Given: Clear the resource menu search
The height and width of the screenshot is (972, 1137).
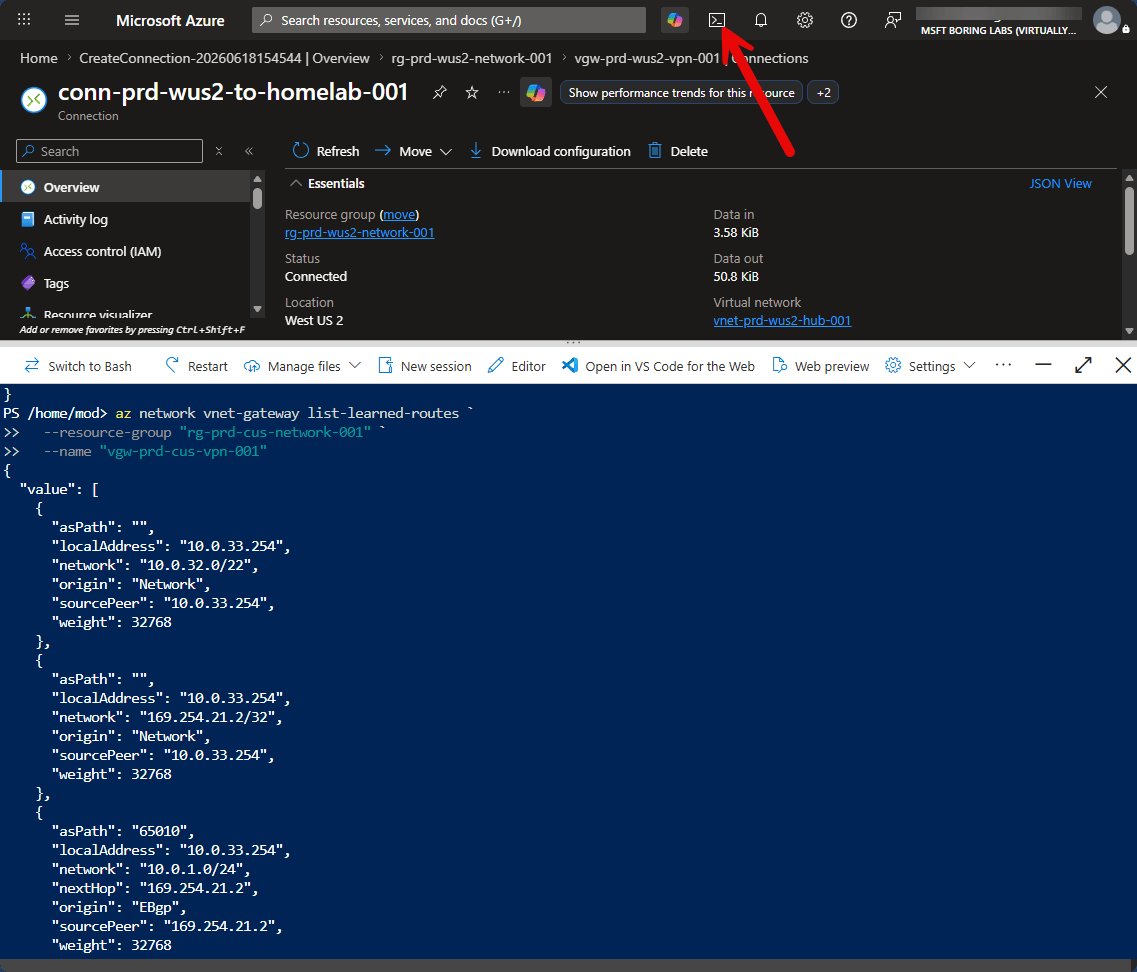Looking at the screenshot, I should click(219, 151).
